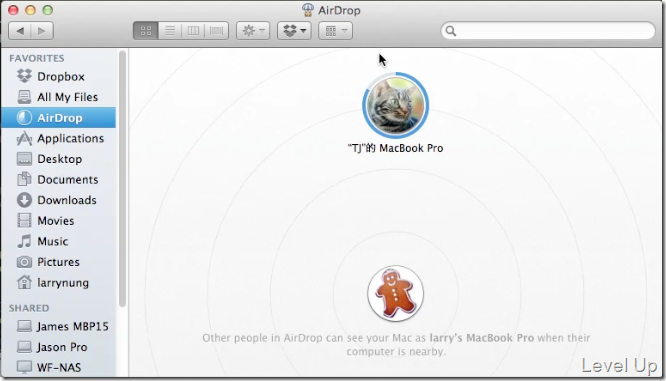Click the Movies filmstrip icon
This screenshot has height=381, width=666.
(24, 220)
